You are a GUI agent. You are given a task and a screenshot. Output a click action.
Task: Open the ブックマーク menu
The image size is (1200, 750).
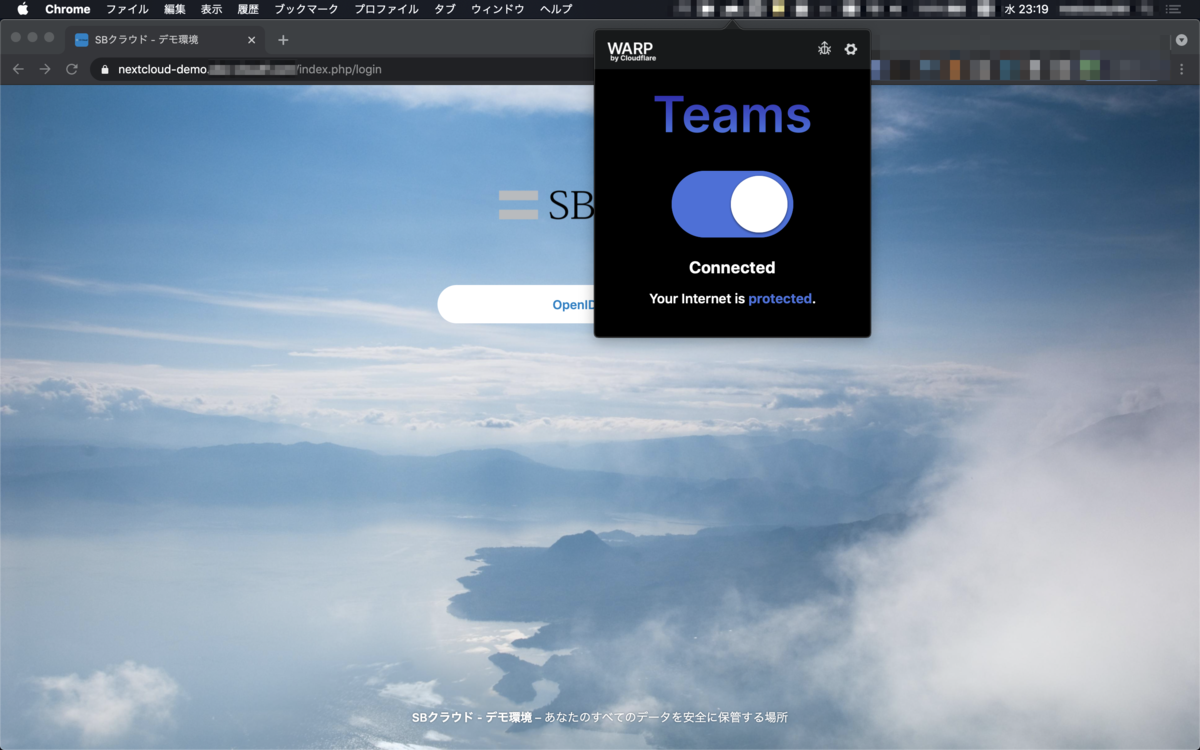(306, 9)
